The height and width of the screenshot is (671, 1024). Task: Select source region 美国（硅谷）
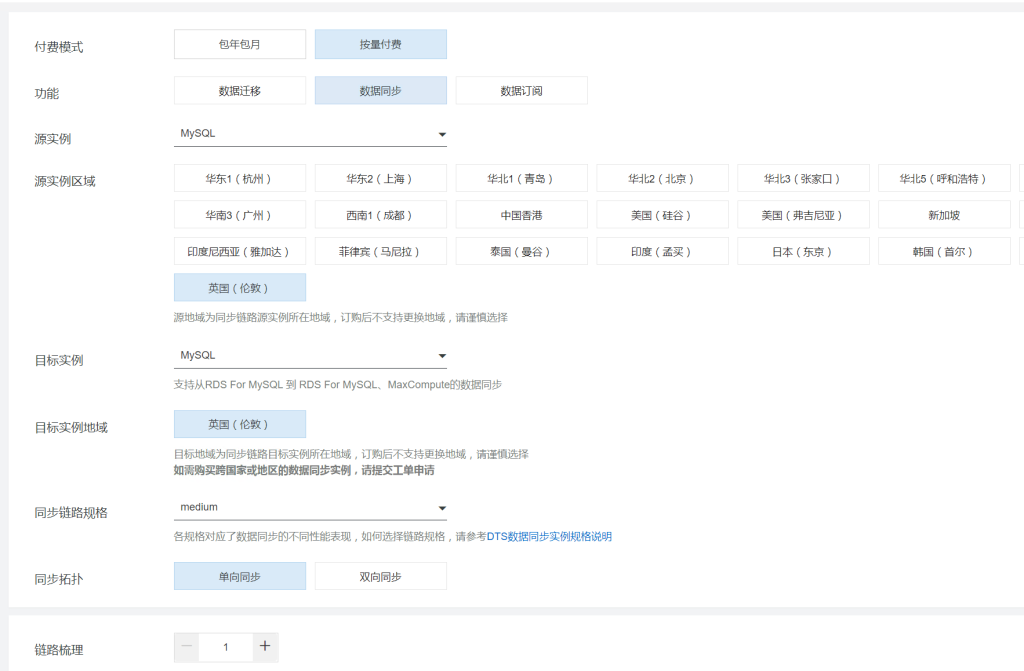tap(662, 215)
